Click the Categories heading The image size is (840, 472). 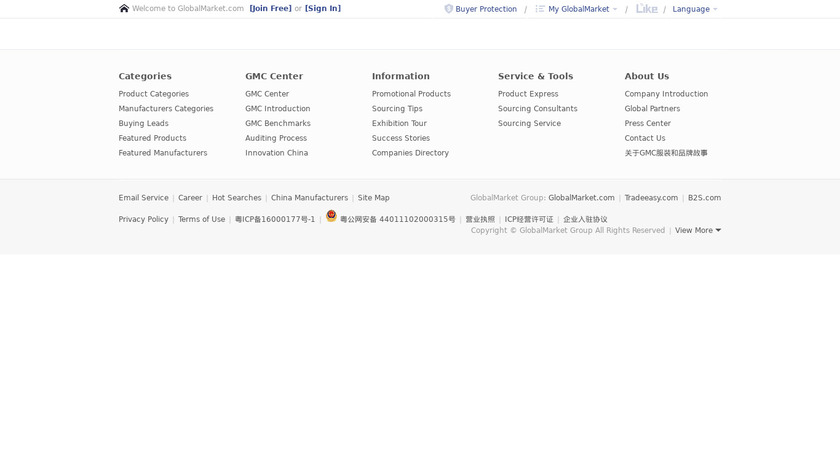tap(145, 76)
